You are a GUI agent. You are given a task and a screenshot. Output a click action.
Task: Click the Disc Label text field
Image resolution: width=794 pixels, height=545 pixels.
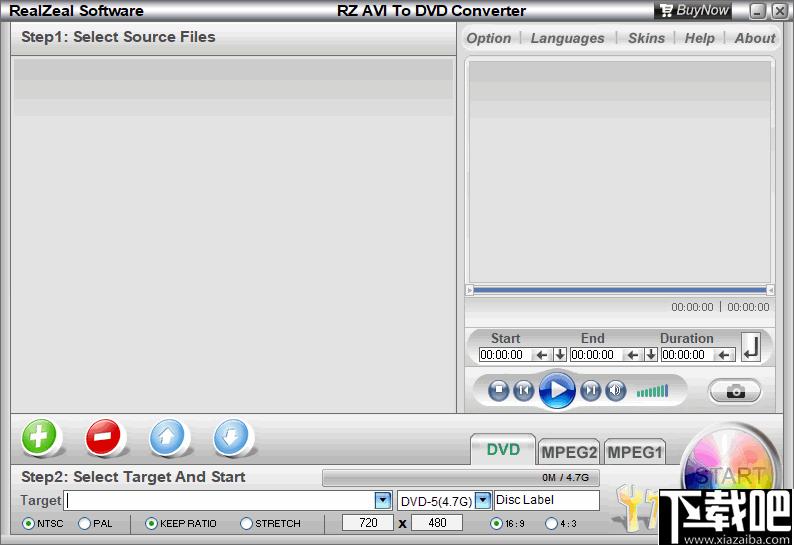pos(547,500)
